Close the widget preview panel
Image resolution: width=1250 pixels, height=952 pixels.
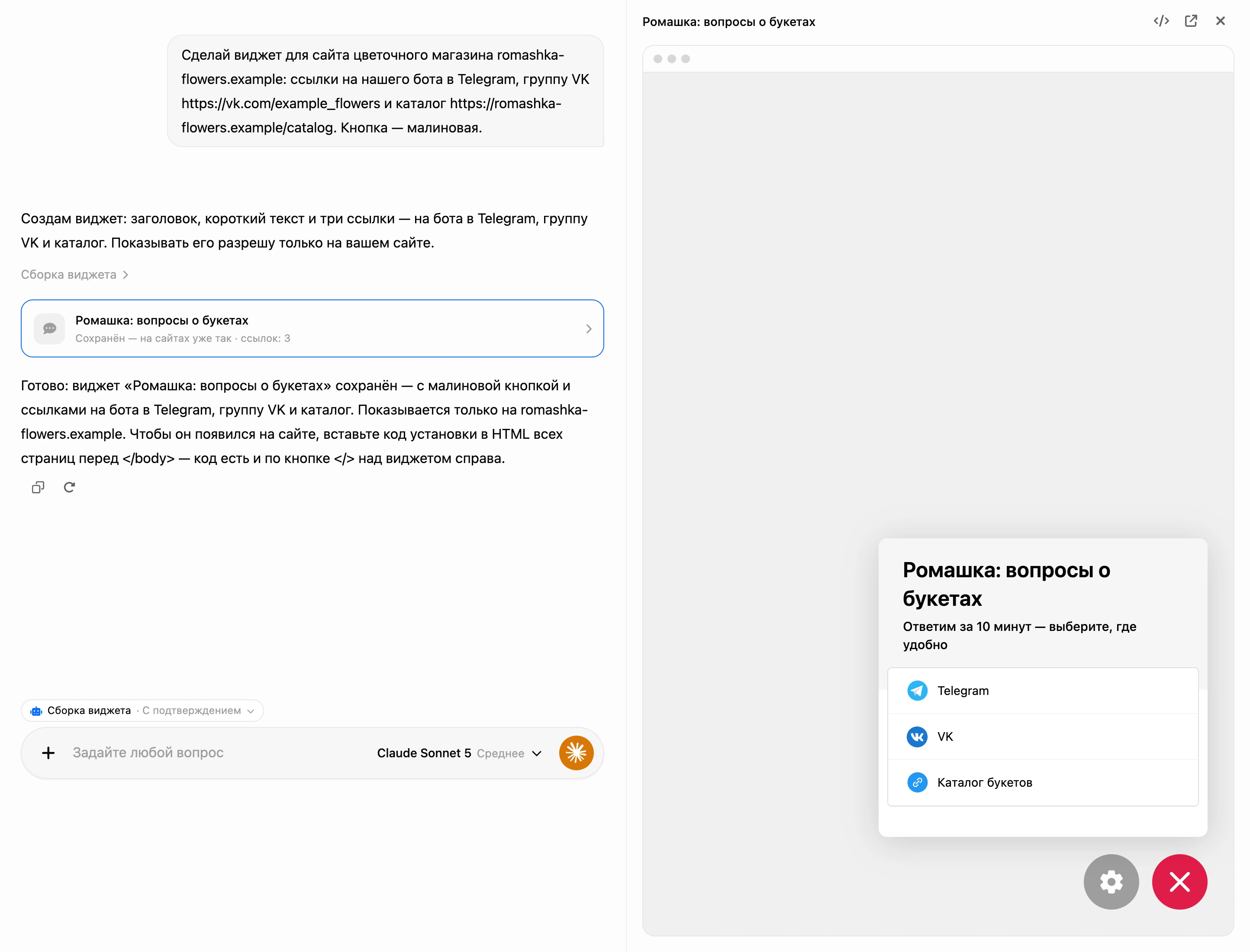[x=1220, y=21]
